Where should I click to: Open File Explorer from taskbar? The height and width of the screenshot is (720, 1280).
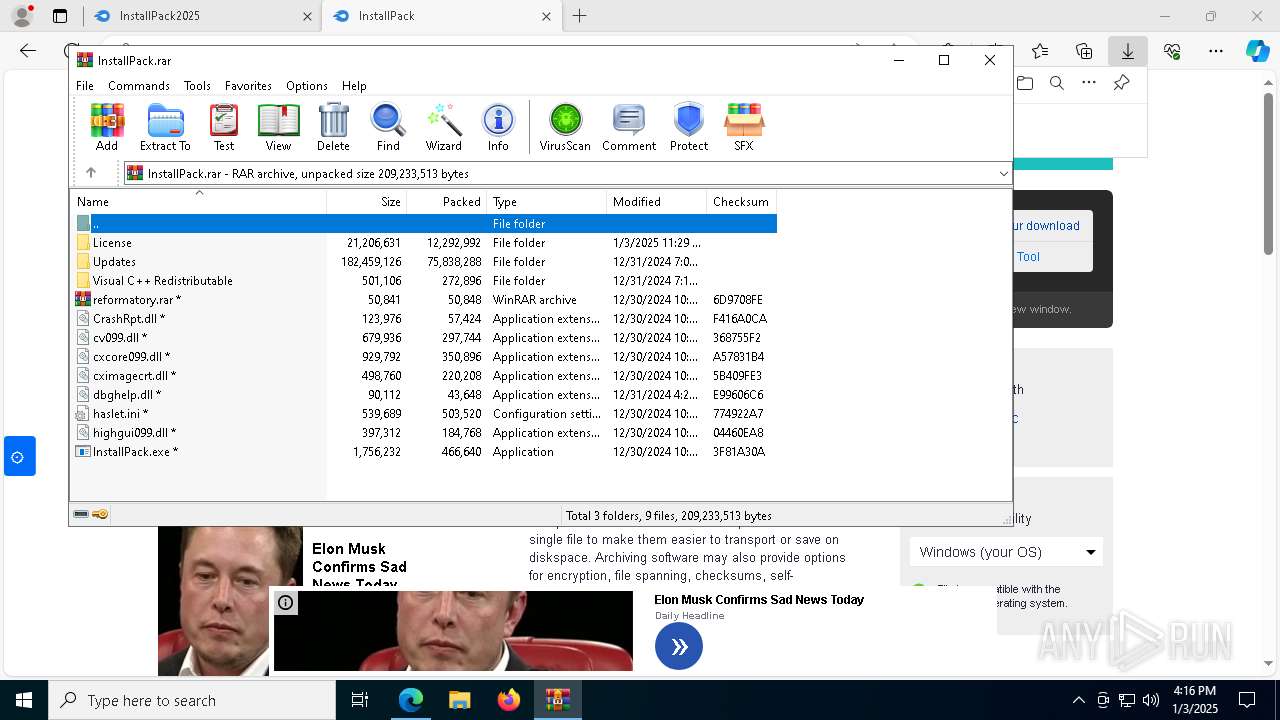tap(459, 700)
